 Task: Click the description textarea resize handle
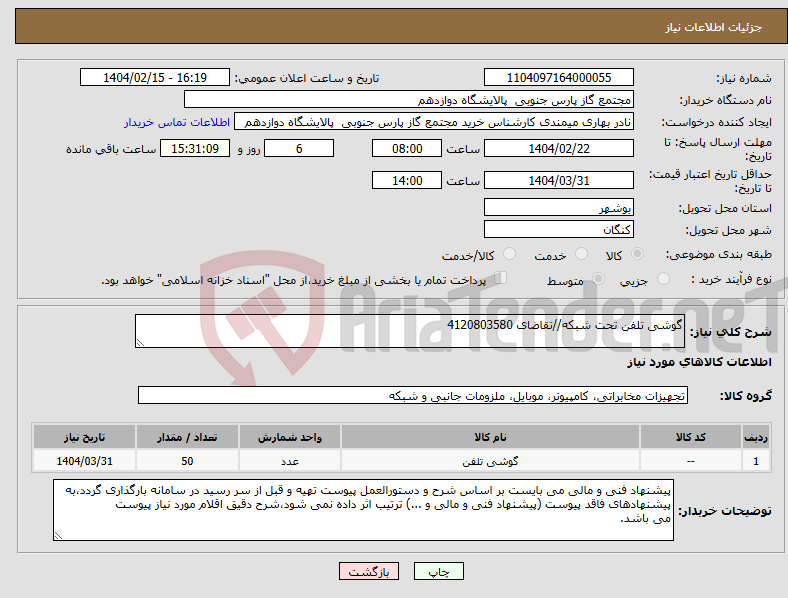point(140,343)
